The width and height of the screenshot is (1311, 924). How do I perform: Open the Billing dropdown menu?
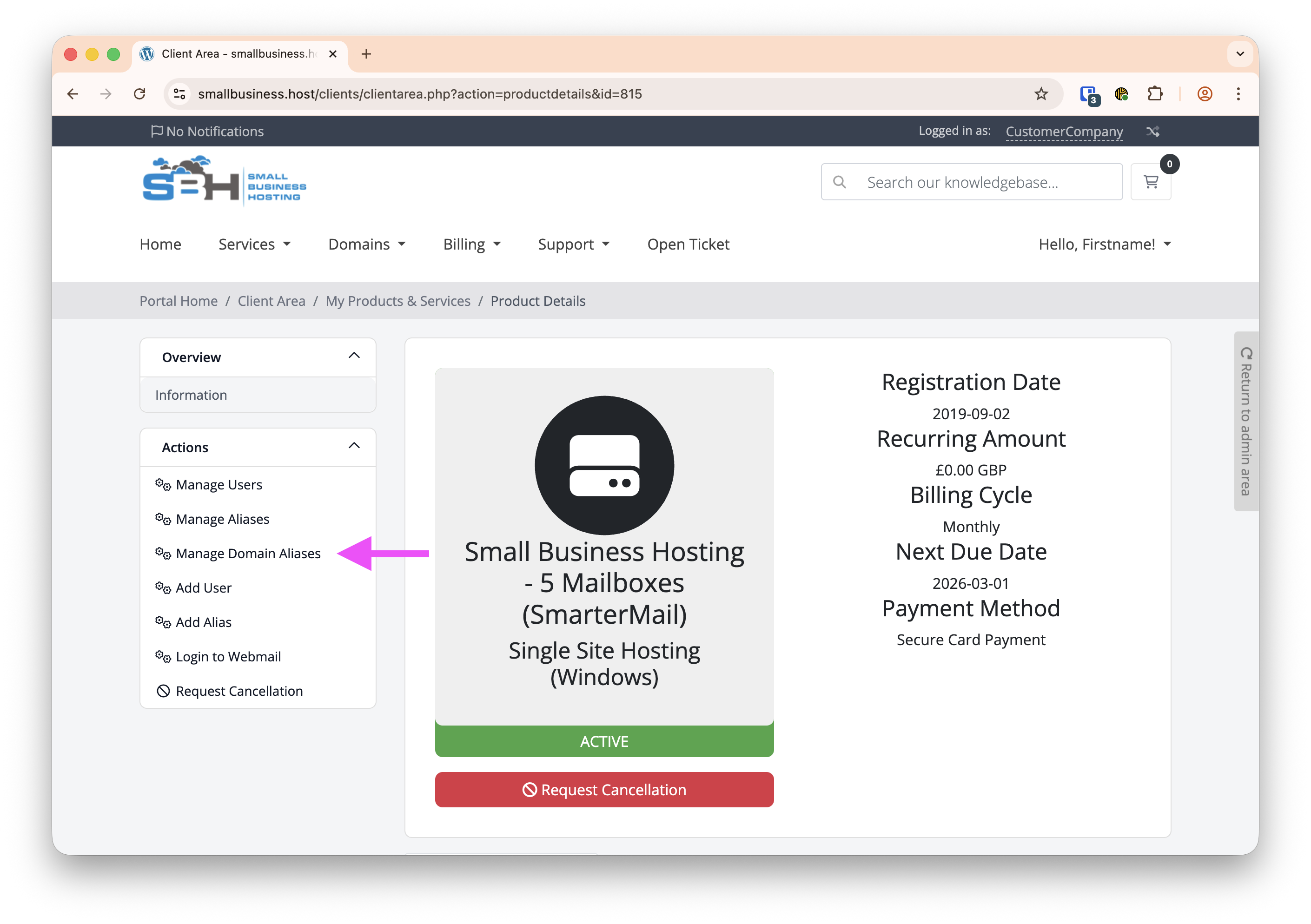point(471,244)
